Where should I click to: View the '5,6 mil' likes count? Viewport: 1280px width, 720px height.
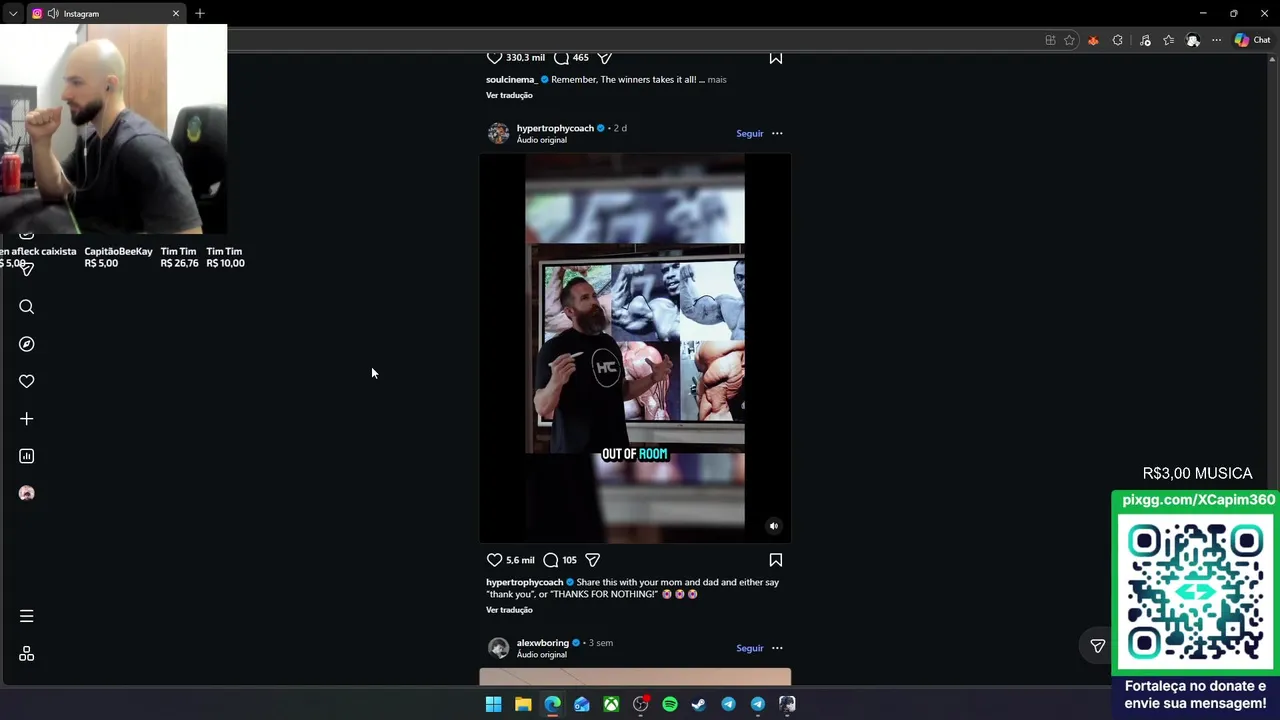[x=520, y=560]
